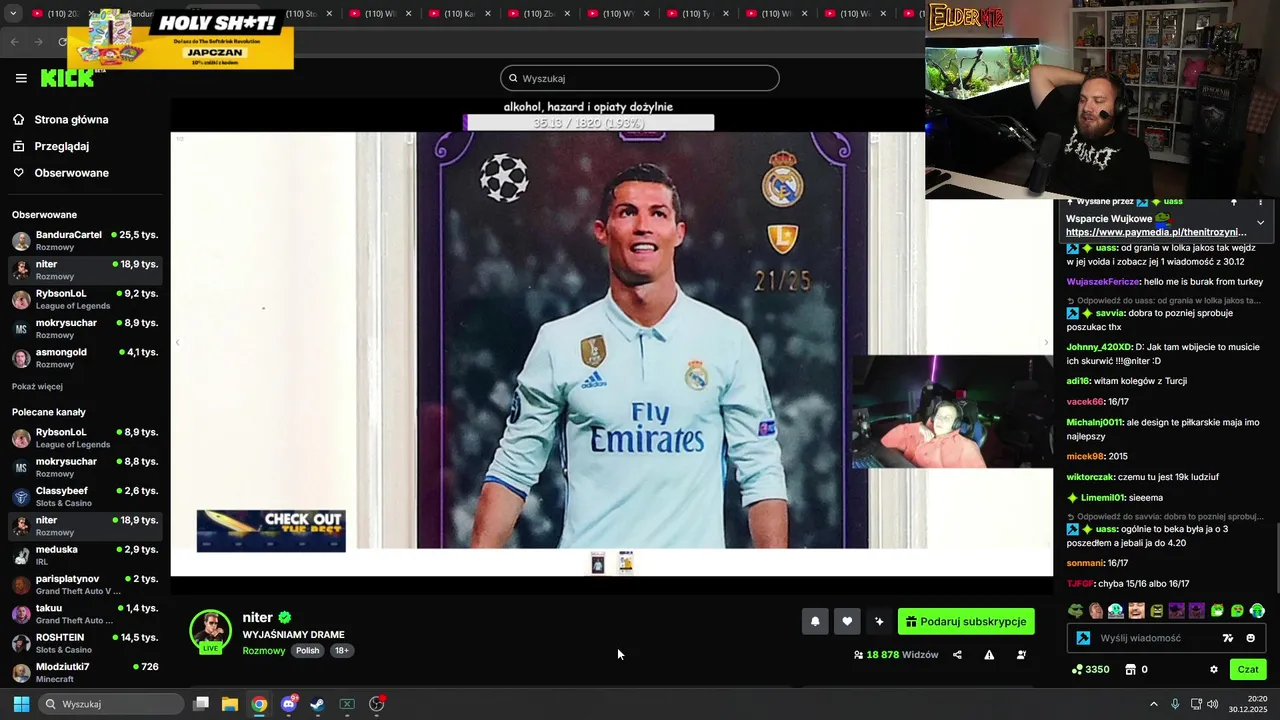Open the emoji picker in chat input
Screen dimensions: 1280x720
pos(1250,638)
